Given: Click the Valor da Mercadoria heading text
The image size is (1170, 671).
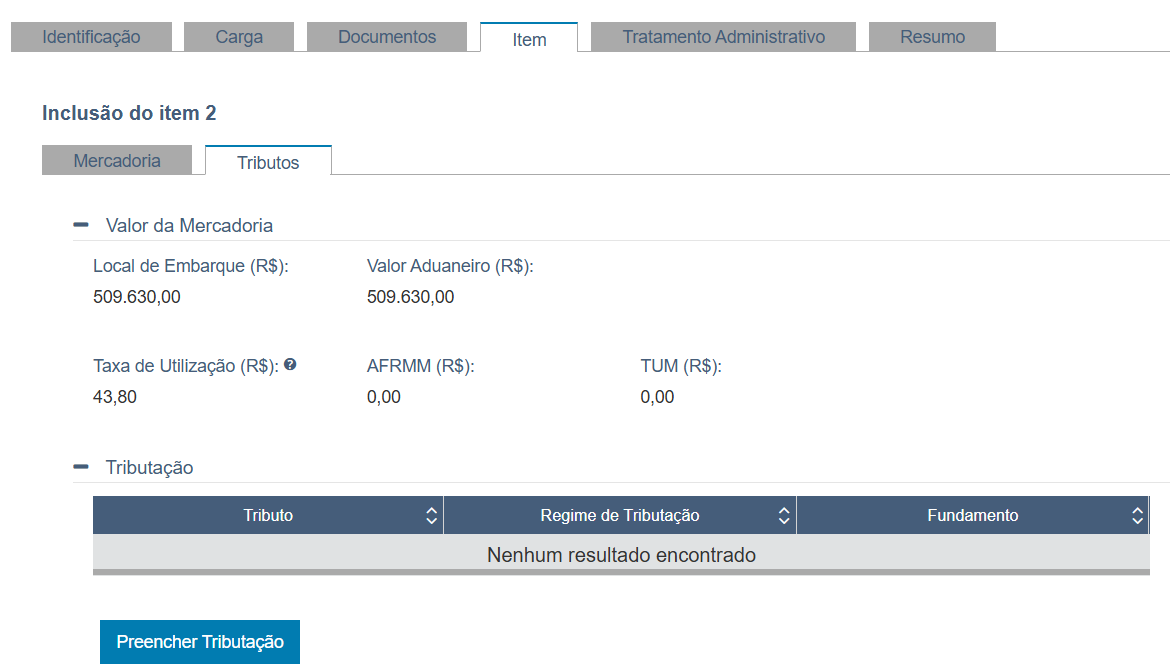Looking at the screenshot, I should click(190, 225).
